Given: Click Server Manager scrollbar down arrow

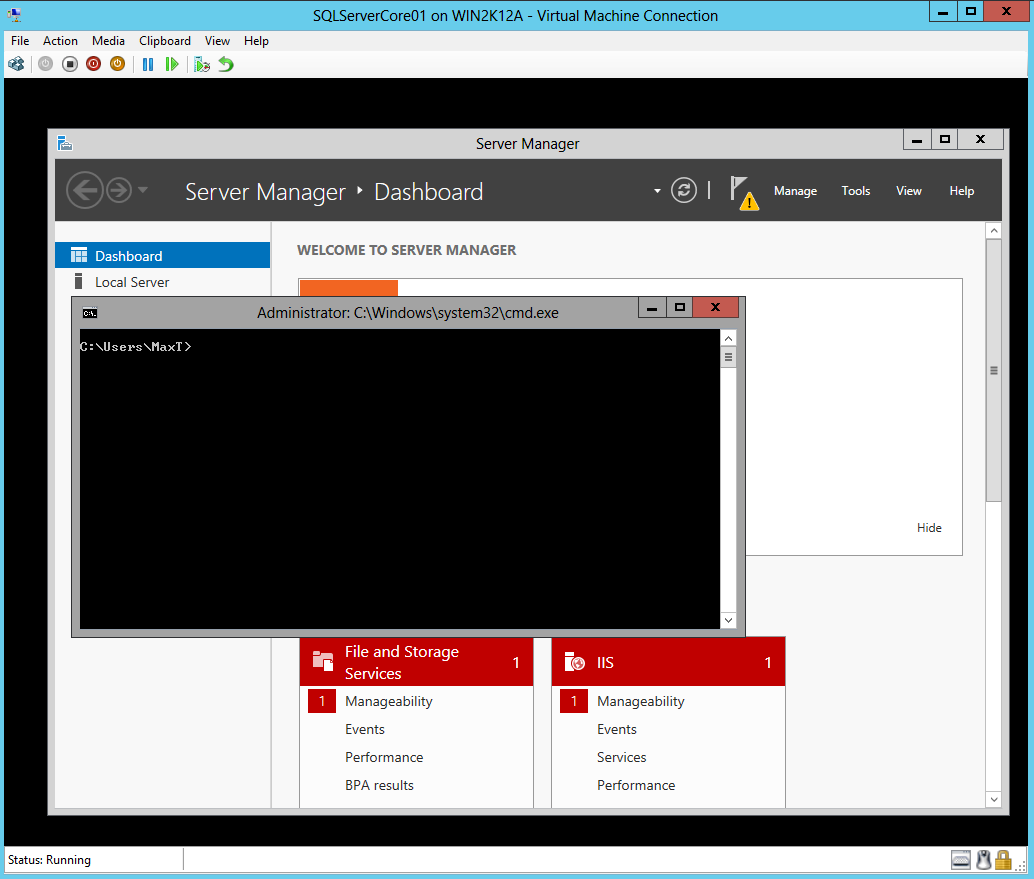Looking at the screenshot, I should point(994,799).
